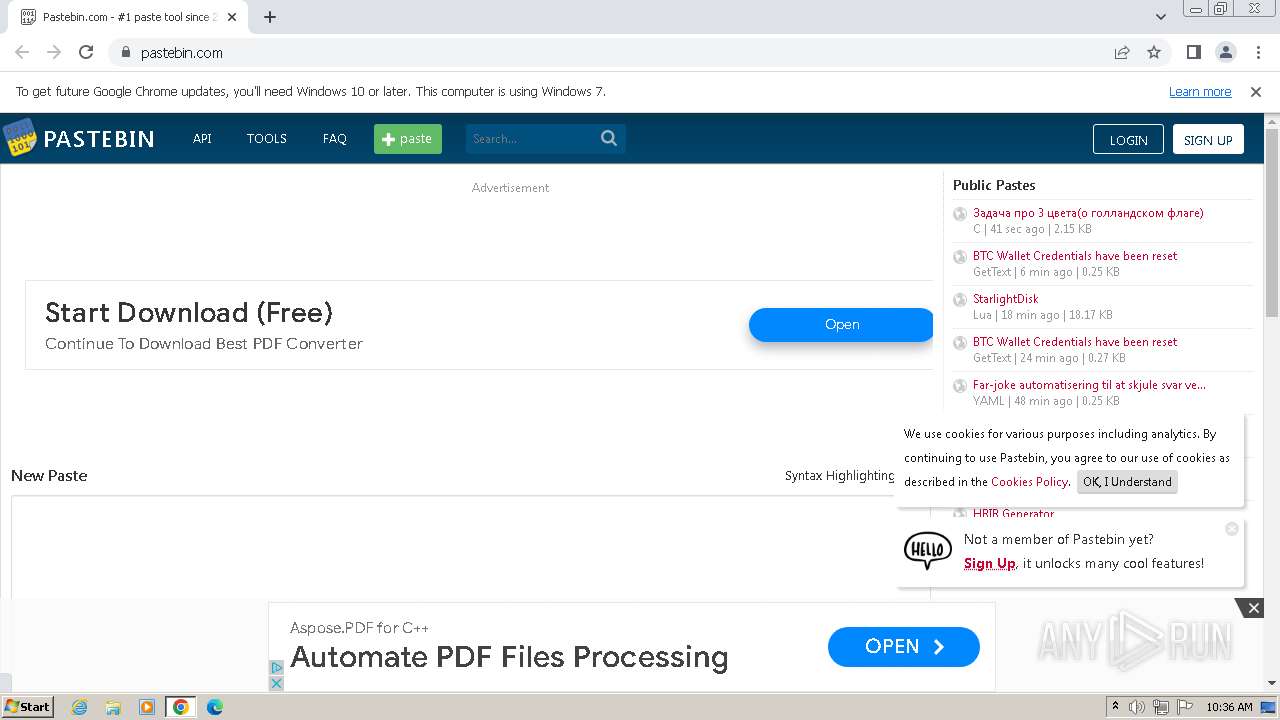Click Syntax Highlighting label
Screen dimensions: 1280x720
pos(840,476)
